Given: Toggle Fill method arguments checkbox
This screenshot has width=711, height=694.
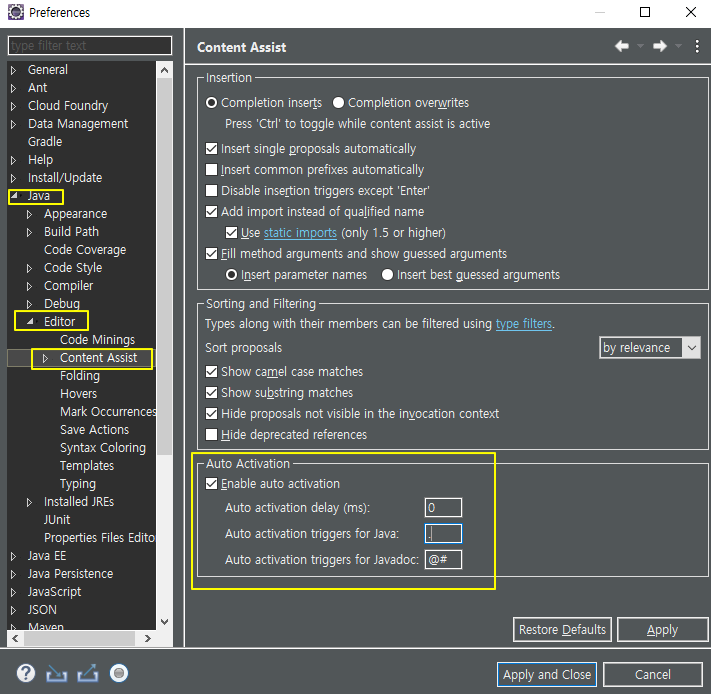Looking at the screenshot, I should (x=211, y=253).
